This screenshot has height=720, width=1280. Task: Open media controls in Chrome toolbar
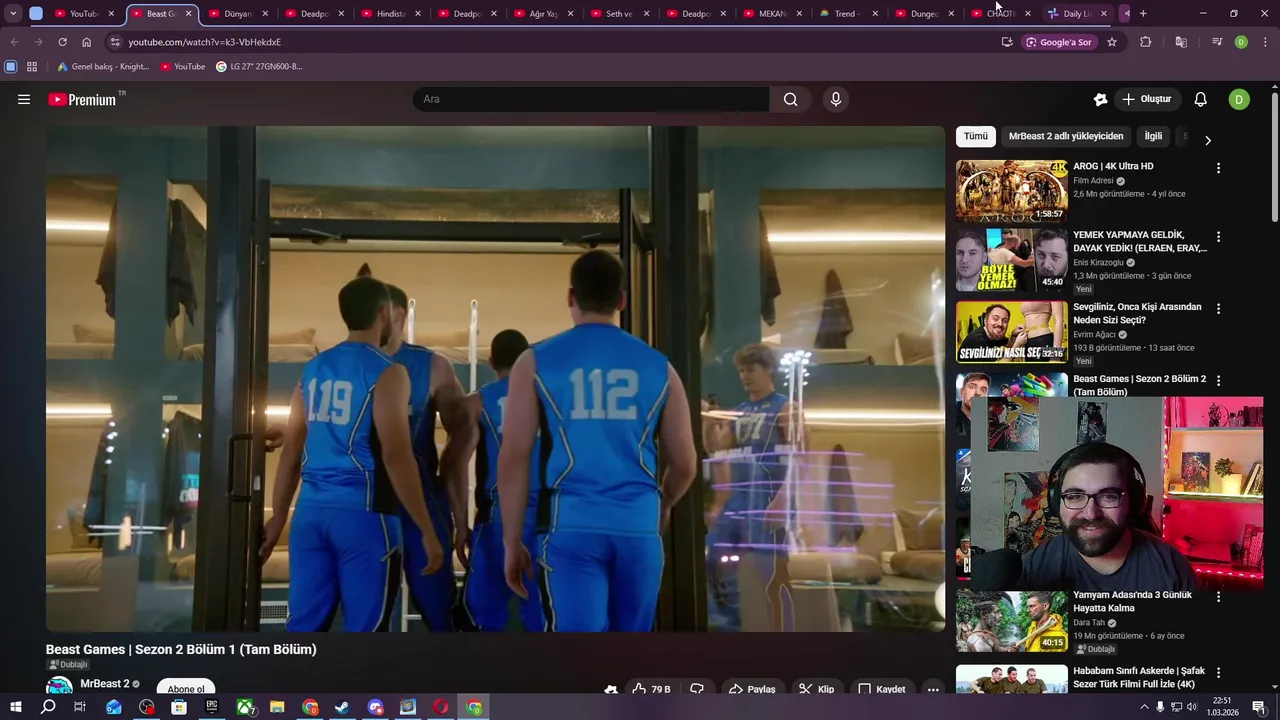tap(1217, 42)
